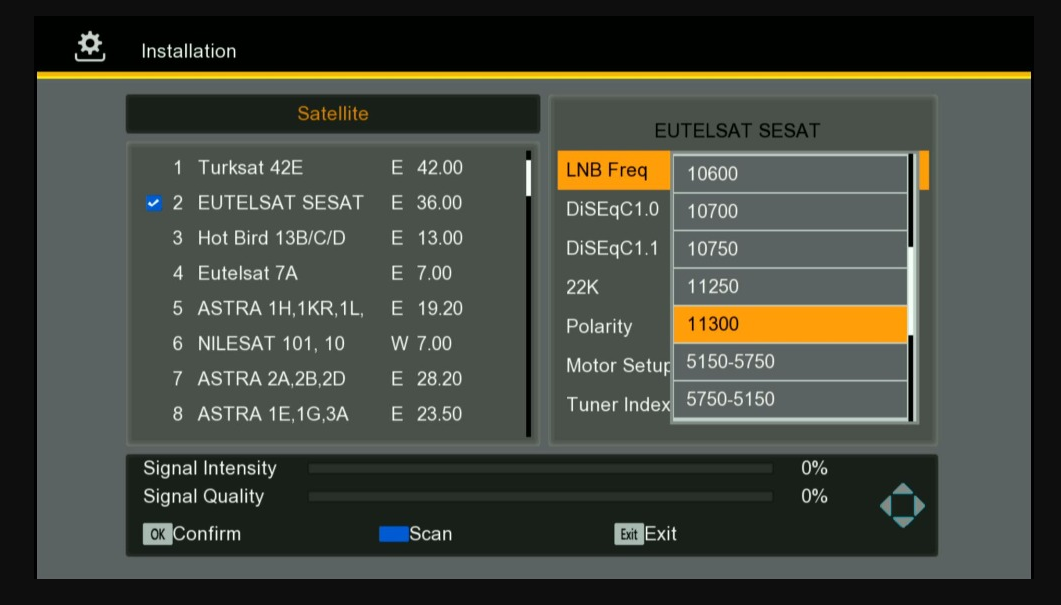Select NILESAT 101 satellite entry
The width and height of the screenshot is (1061, 605).
tap(270, 343)
